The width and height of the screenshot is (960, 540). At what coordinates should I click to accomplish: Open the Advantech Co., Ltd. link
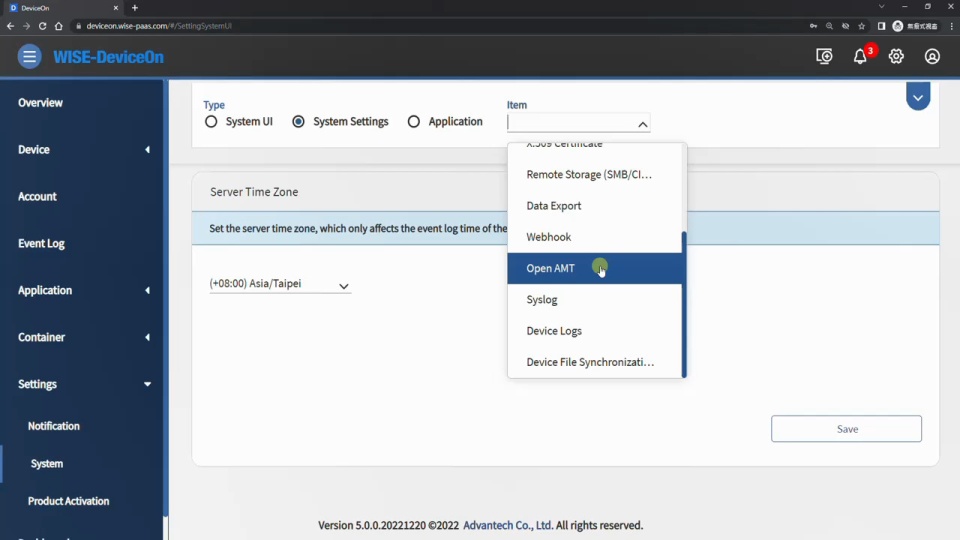[508, 525]
